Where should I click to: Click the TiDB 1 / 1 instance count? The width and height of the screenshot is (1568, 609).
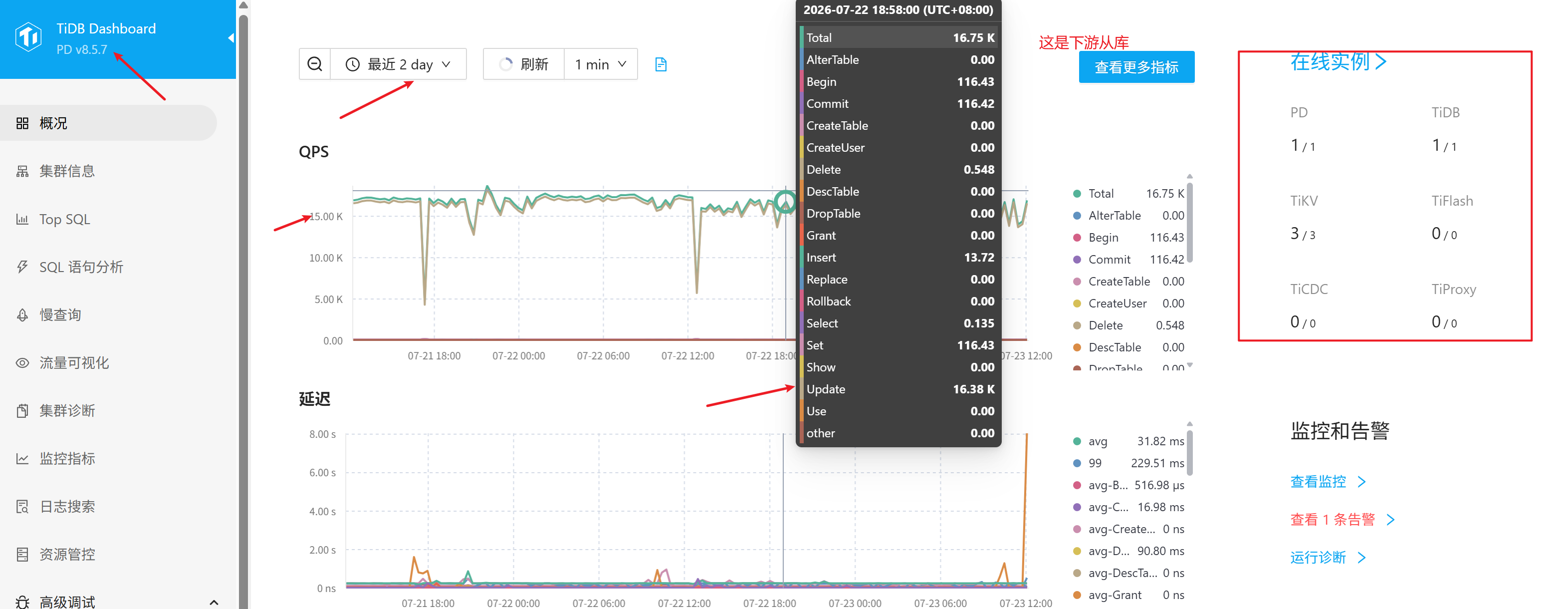[x=1444, y=146]
